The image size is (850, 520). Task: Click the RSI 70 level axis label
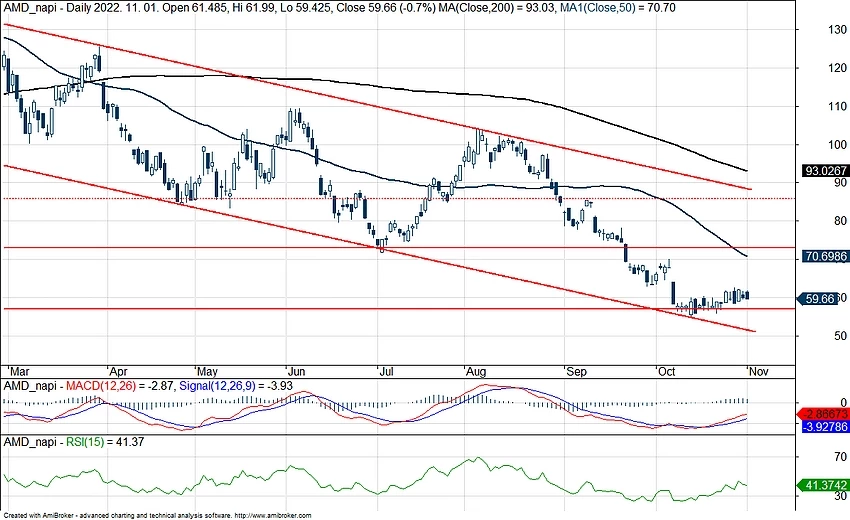click(840, 457)
